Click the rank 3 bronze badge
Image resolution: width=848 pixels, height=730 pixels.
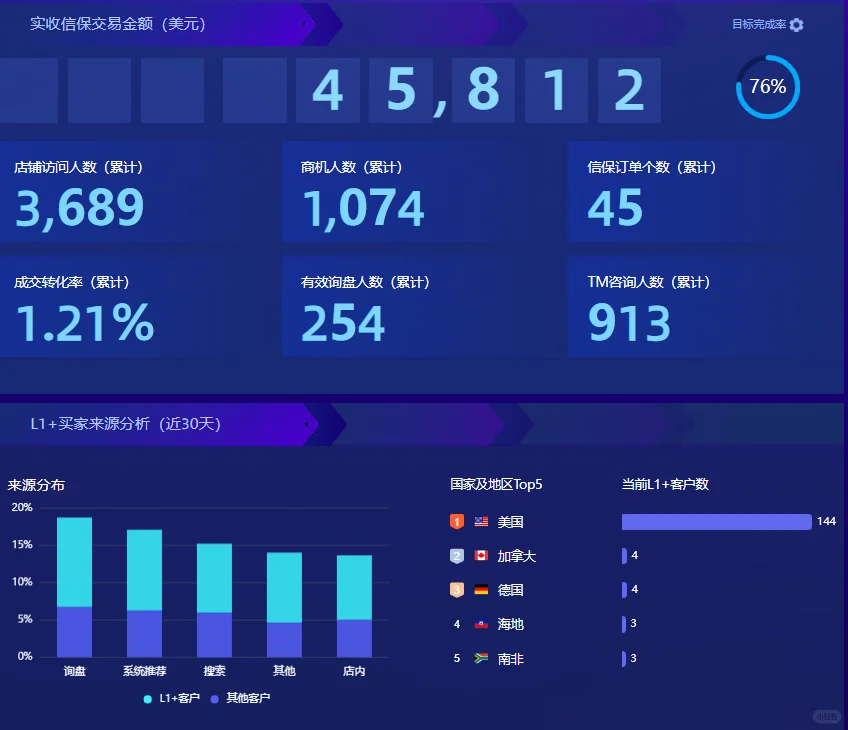[x=457, y=590]
